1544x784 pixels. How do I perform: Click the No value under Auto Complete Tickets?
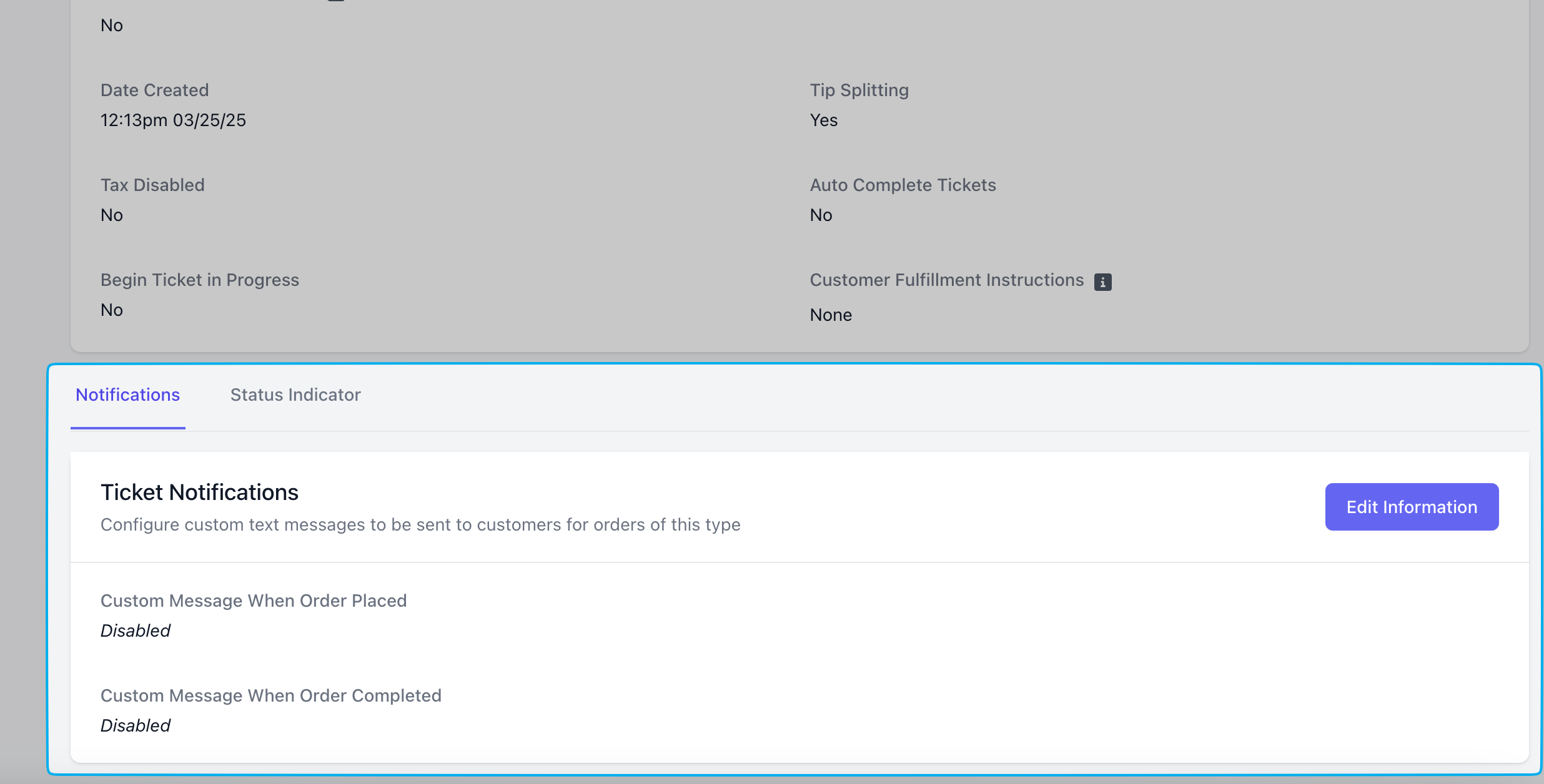tap(821, 215)
